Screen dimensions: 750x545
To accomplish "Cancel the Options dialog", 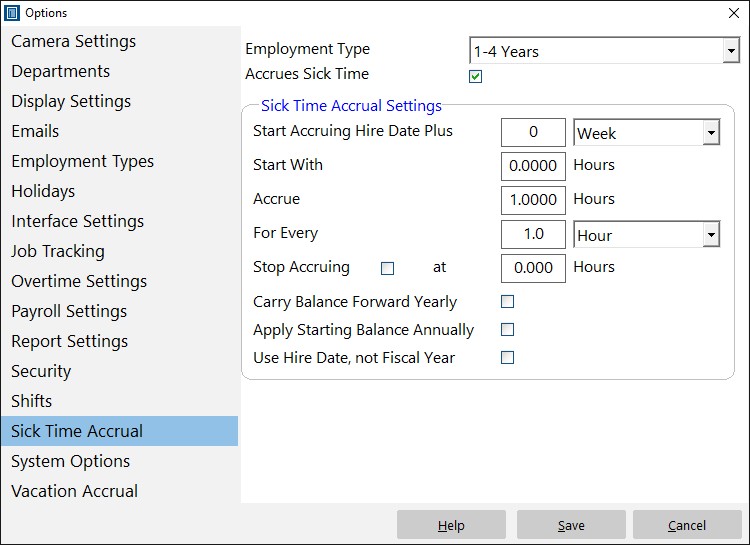I will 687,525.
